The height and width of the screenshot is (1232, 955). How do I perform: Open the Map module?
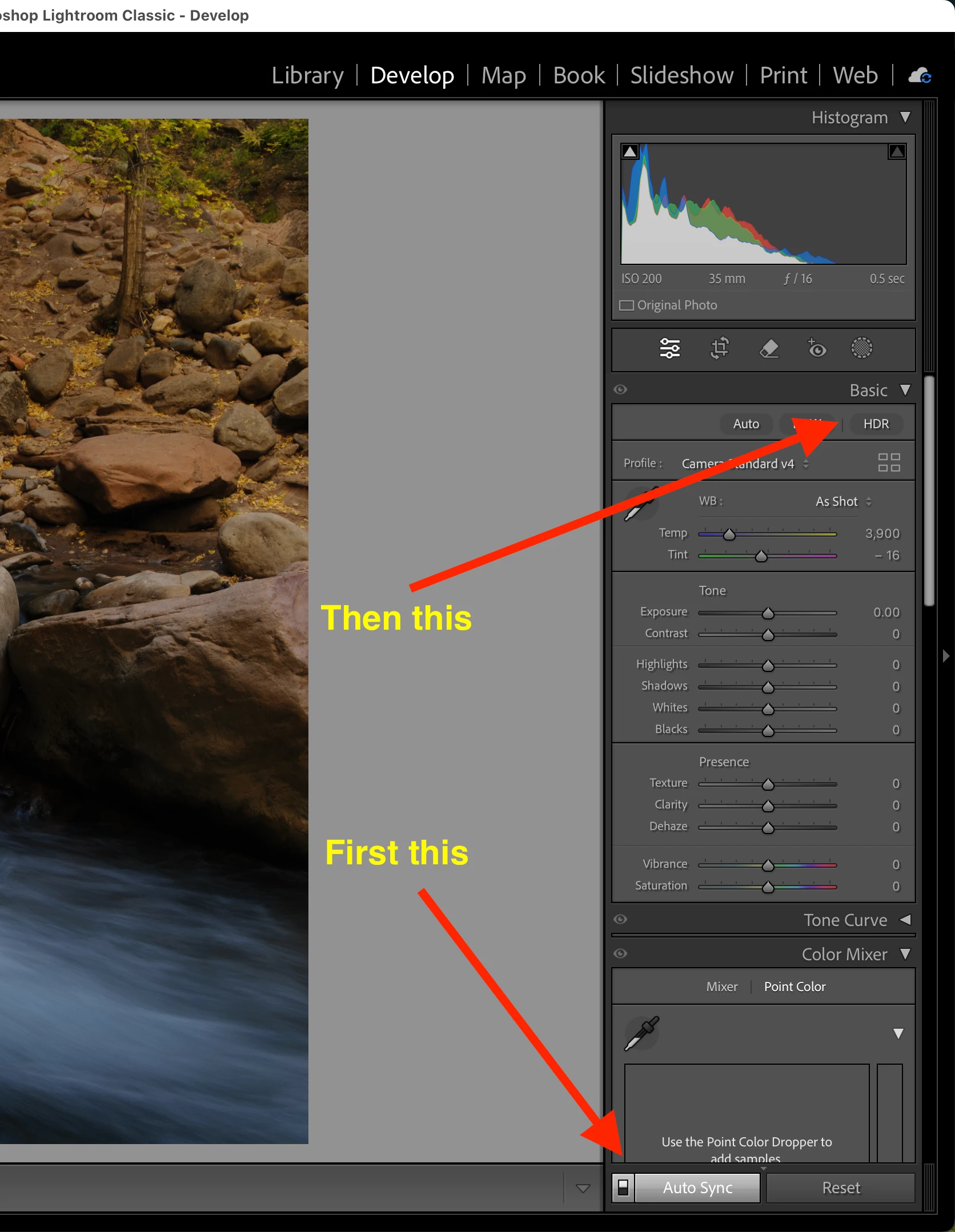click(x=503, y=75)
